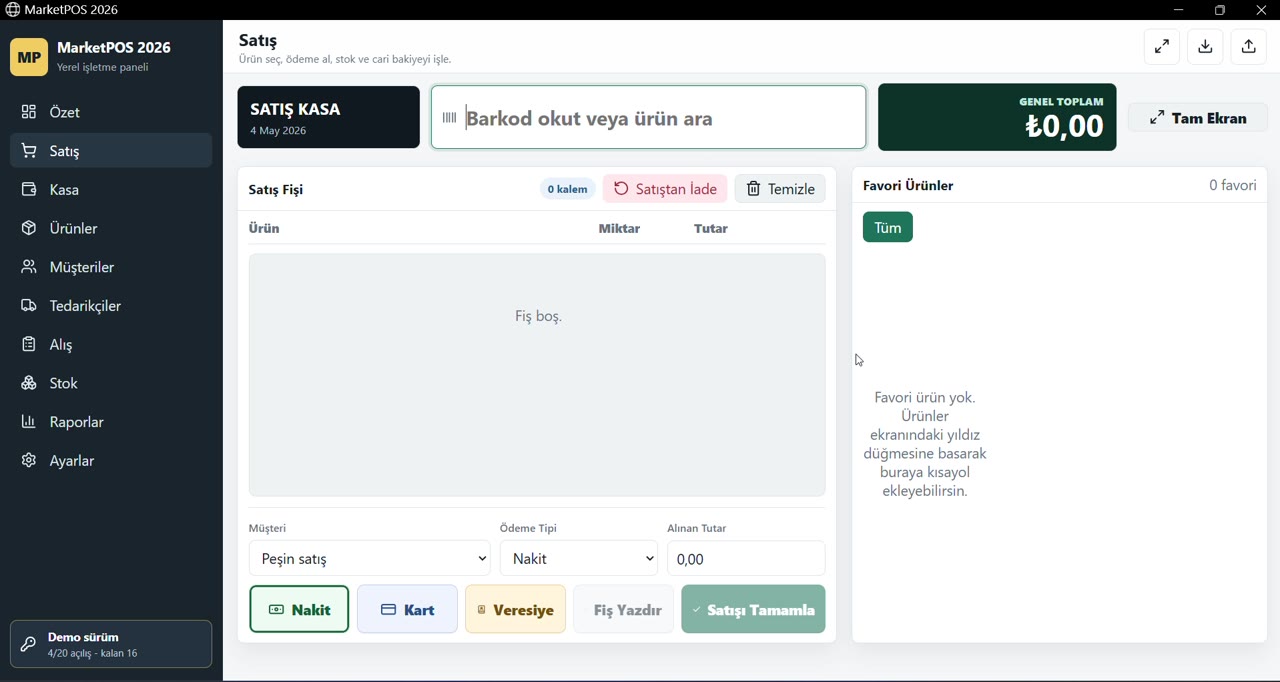Click the Kart payment button
The height and width of the screenshot is (682, 1280).
point(407,609)
